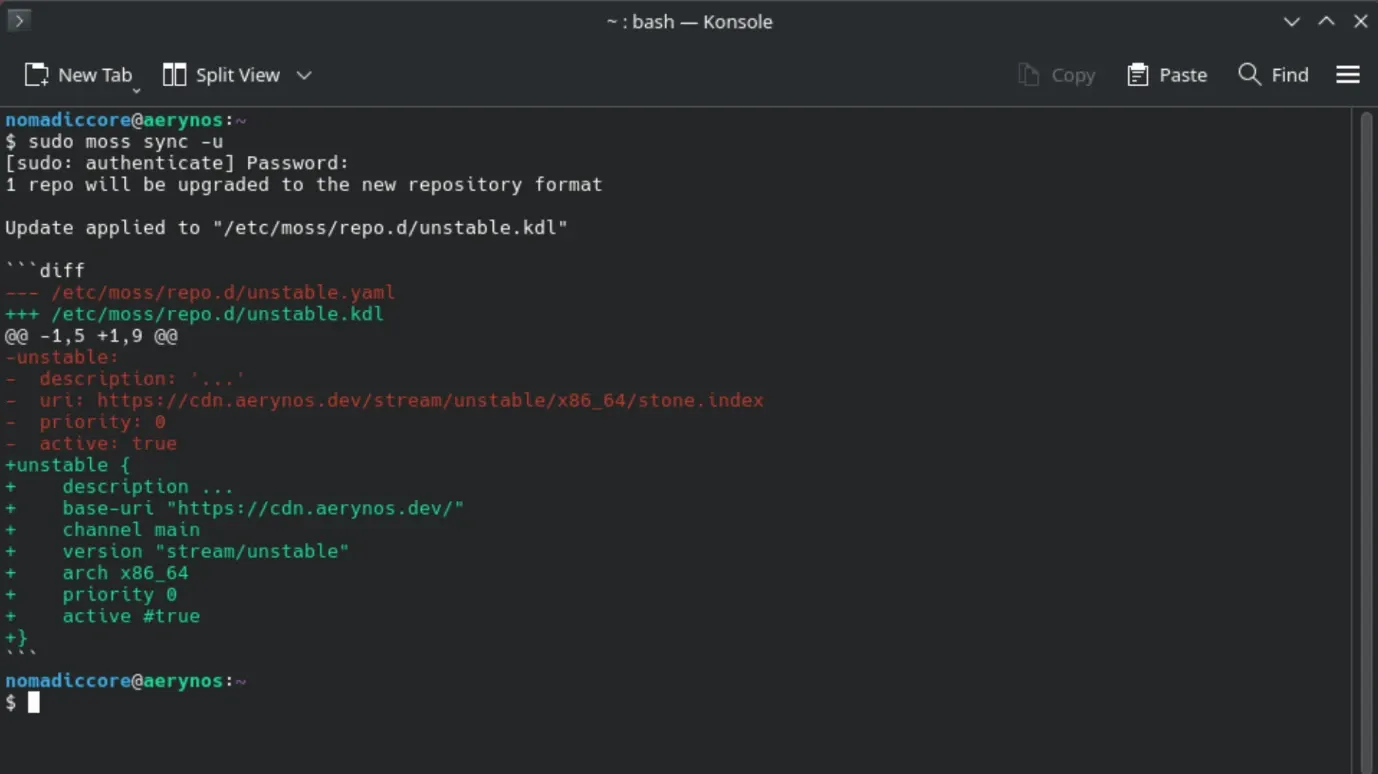Click the removed "active: true" line
1378x774 pixels.
pos(92,444)
